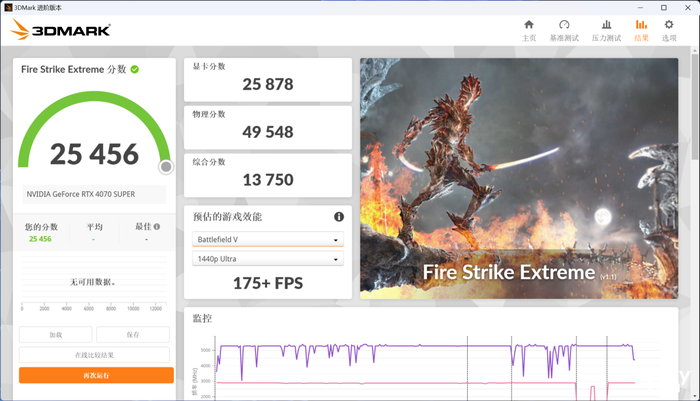
Task: Click the gray knob on score gauge
Action: 166,167
